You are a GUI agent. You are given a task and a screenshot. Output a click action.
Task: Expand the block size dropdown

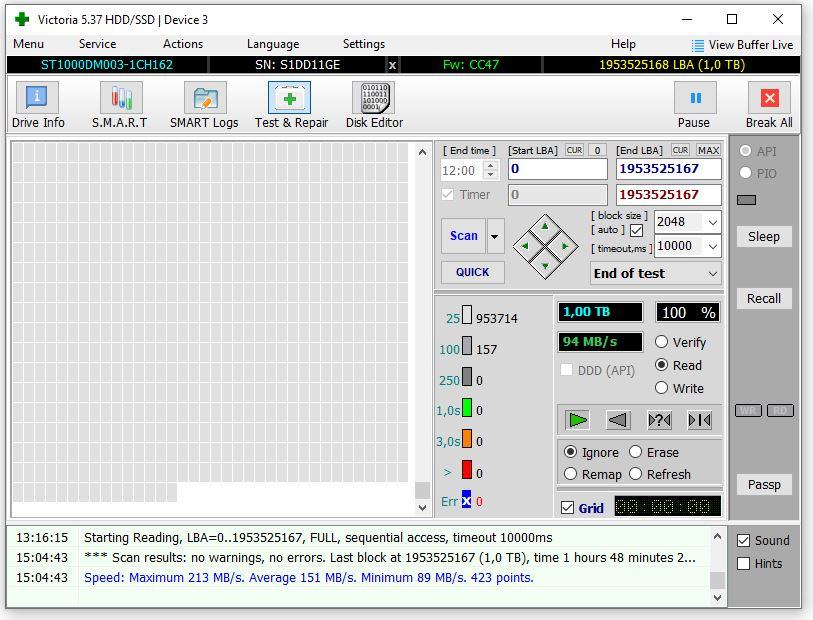coord(712,222)
